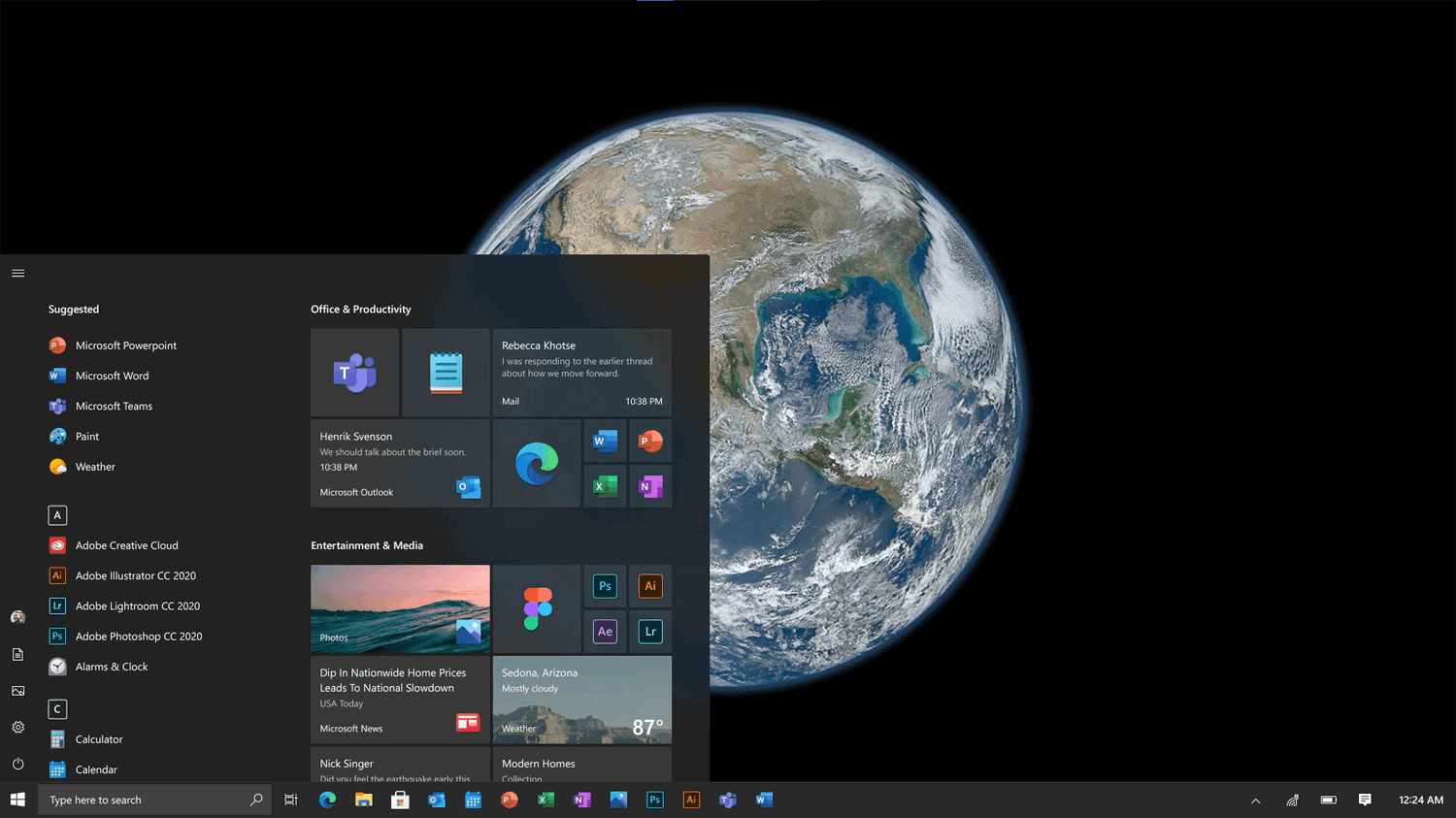Screen dimensions: 1456x818
Task: Open Word from the taskbar
Action: point(764,800)
